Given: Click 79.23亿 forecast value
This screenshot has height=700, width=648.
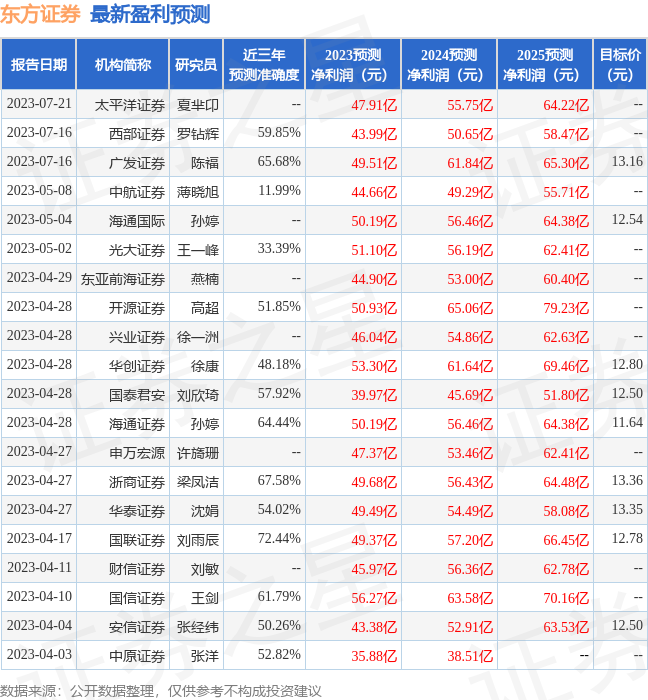Looking at the screenshot, I should tap(566, 308).
